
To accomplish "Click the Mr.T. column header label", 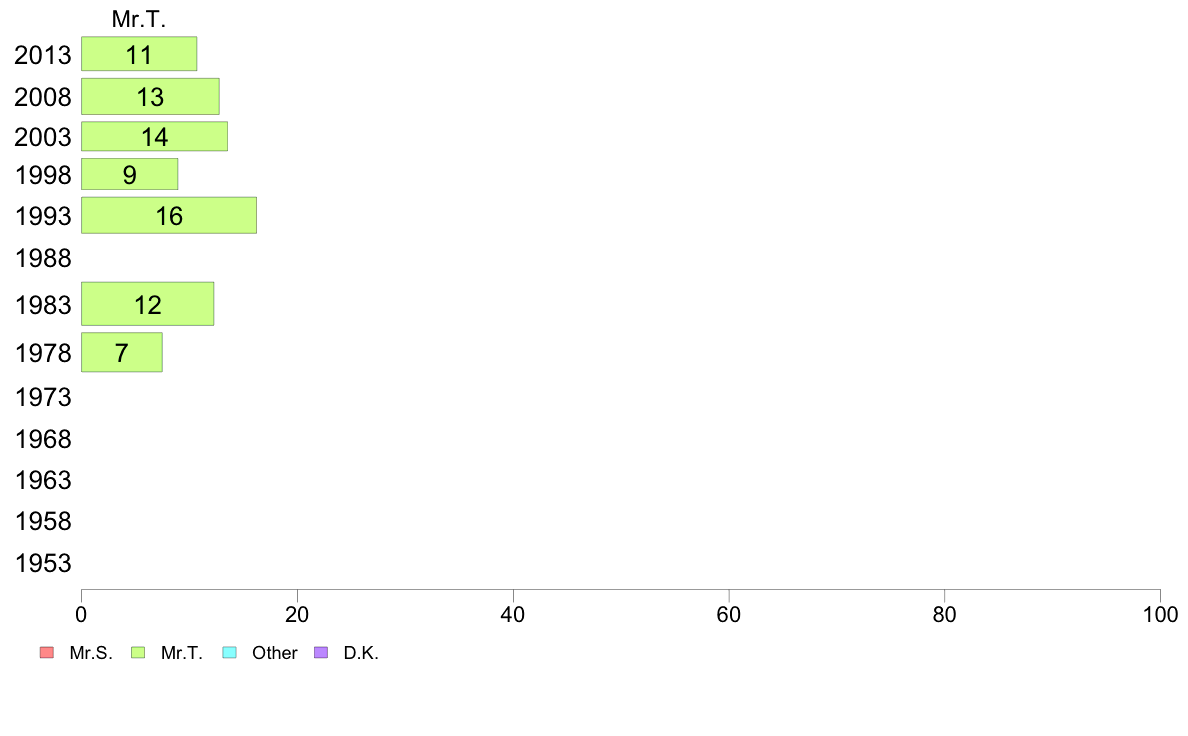I will click(139, 19).
